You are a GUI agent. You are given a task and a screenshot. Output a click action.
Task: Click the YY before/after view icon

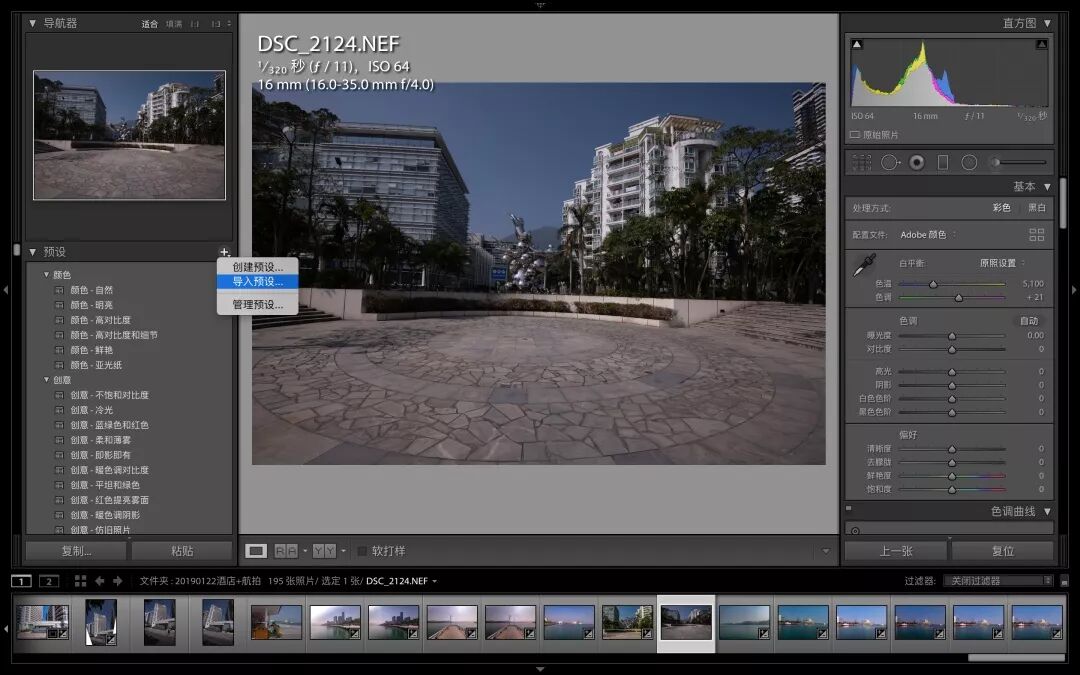coord(324,551)
